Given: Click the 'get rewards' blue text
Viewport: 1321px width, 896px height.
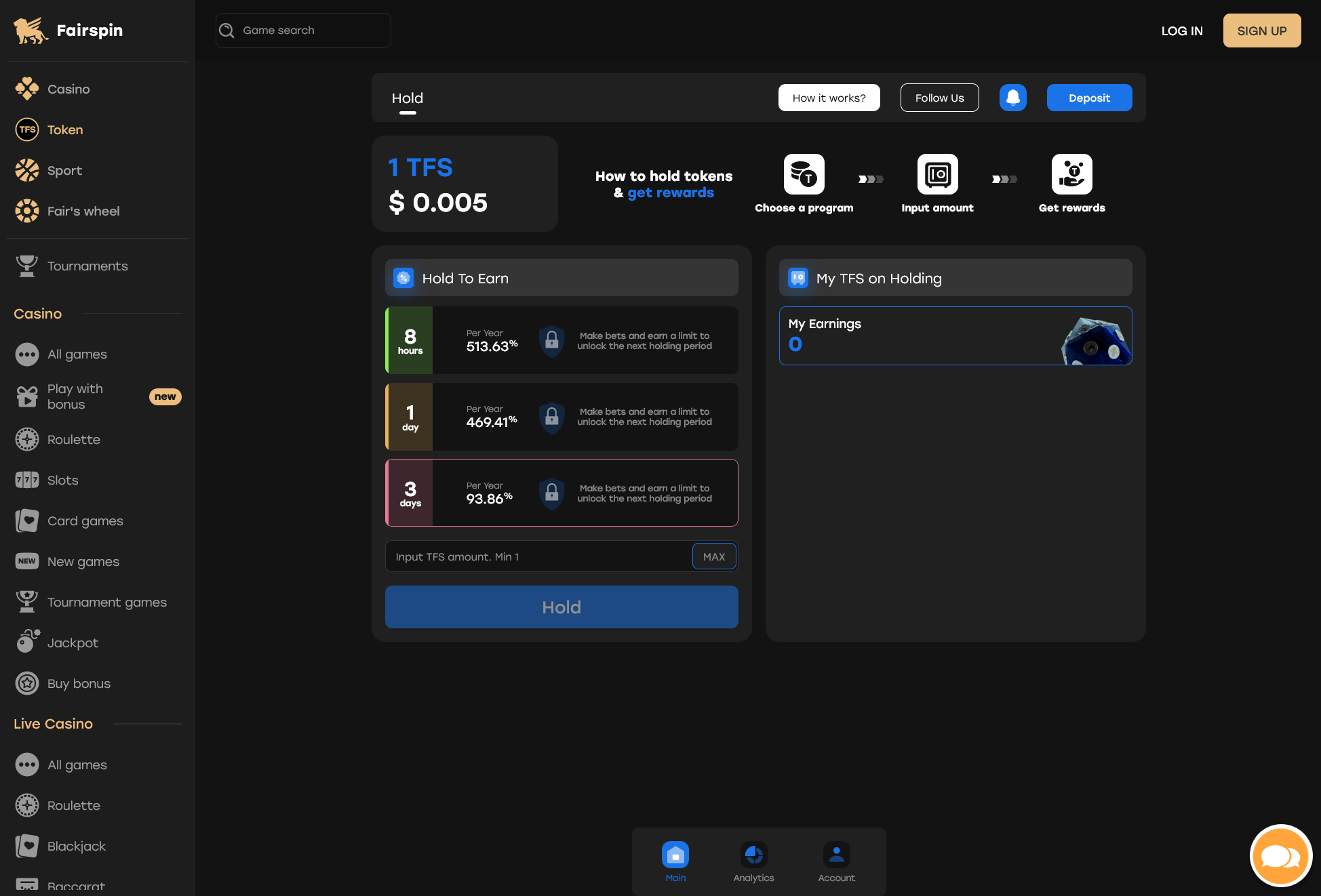Looking at the screenshot, I should click(x=671, y=192).
